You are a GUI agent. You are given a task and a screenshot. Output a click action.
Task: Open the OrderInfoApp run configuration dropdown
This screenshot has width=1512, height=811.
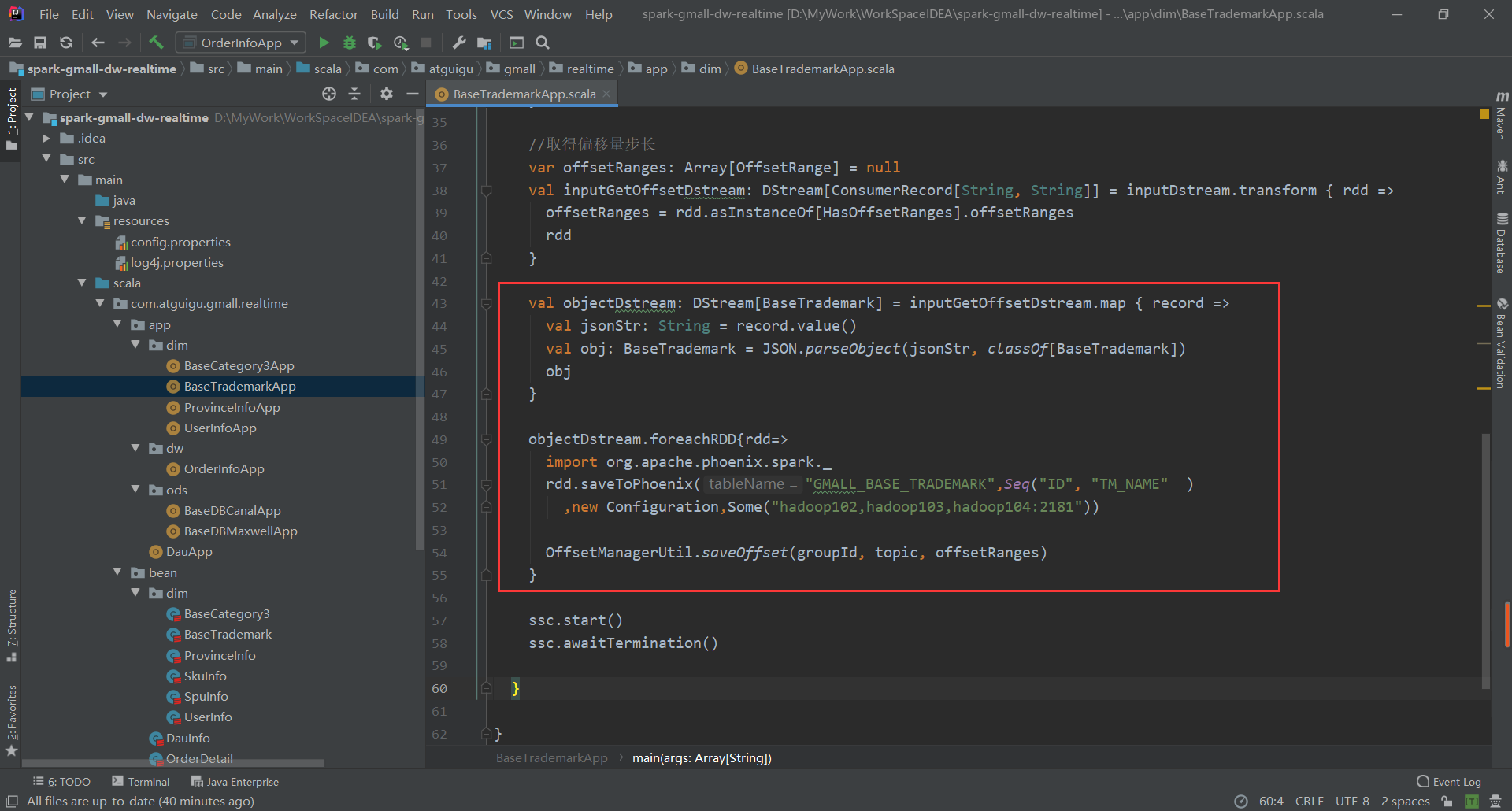pos(241,43)
